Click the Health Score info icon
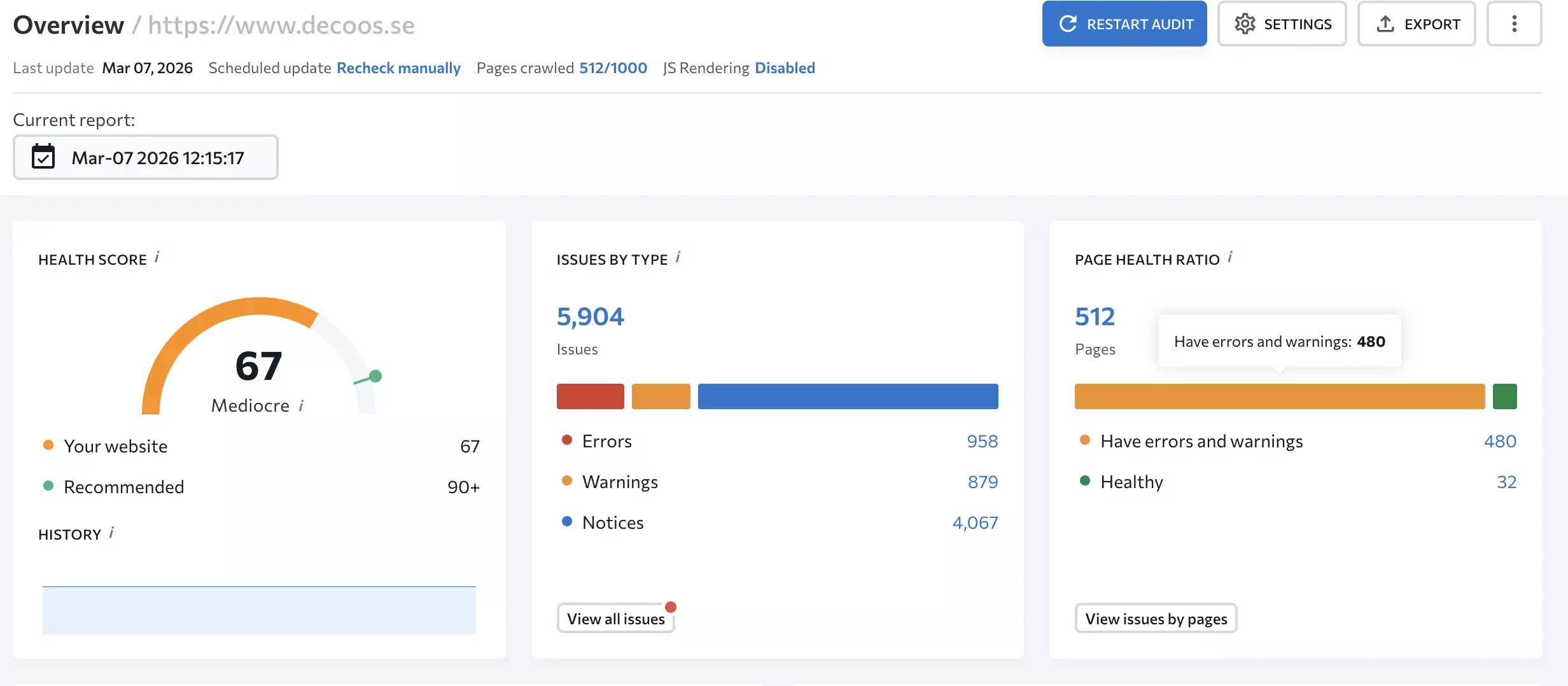Screen dimensions: 1568x686 coord(157,258)
